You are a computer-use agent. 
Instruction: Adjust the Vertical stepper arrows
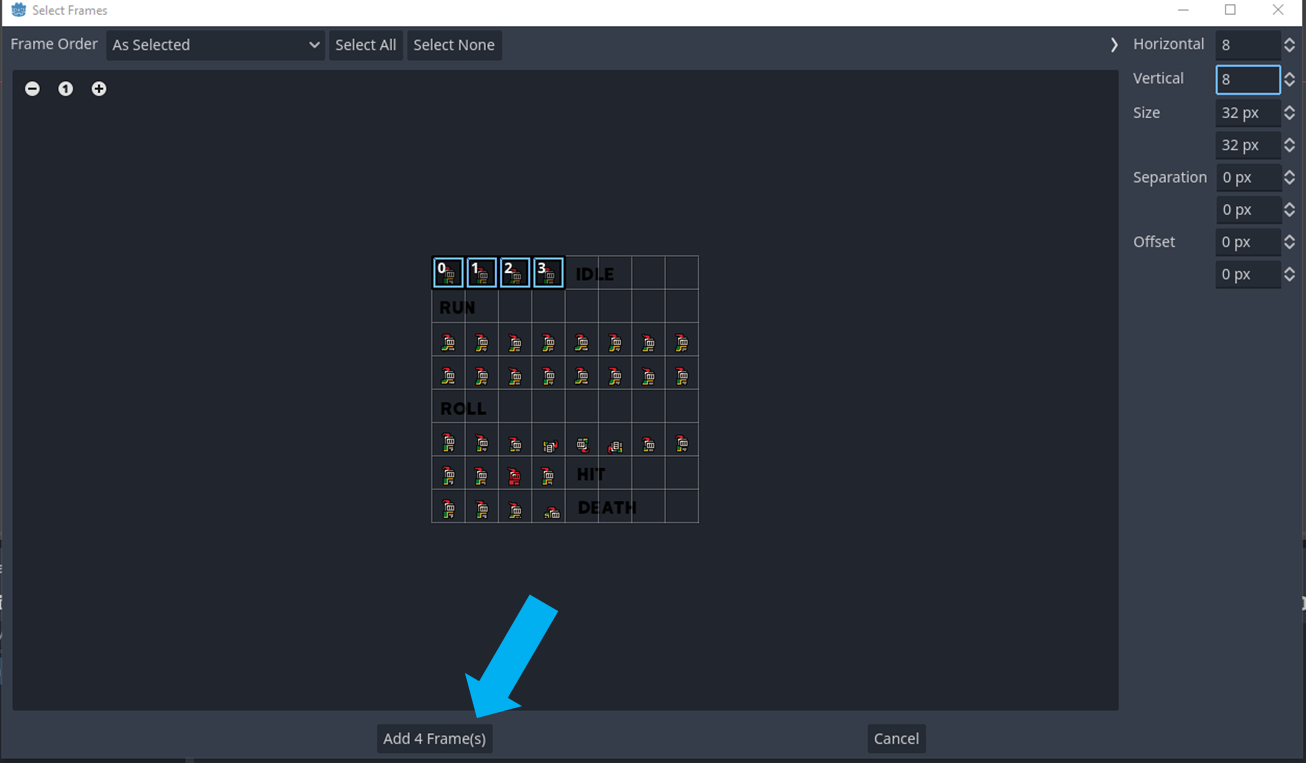(1289, 79)
